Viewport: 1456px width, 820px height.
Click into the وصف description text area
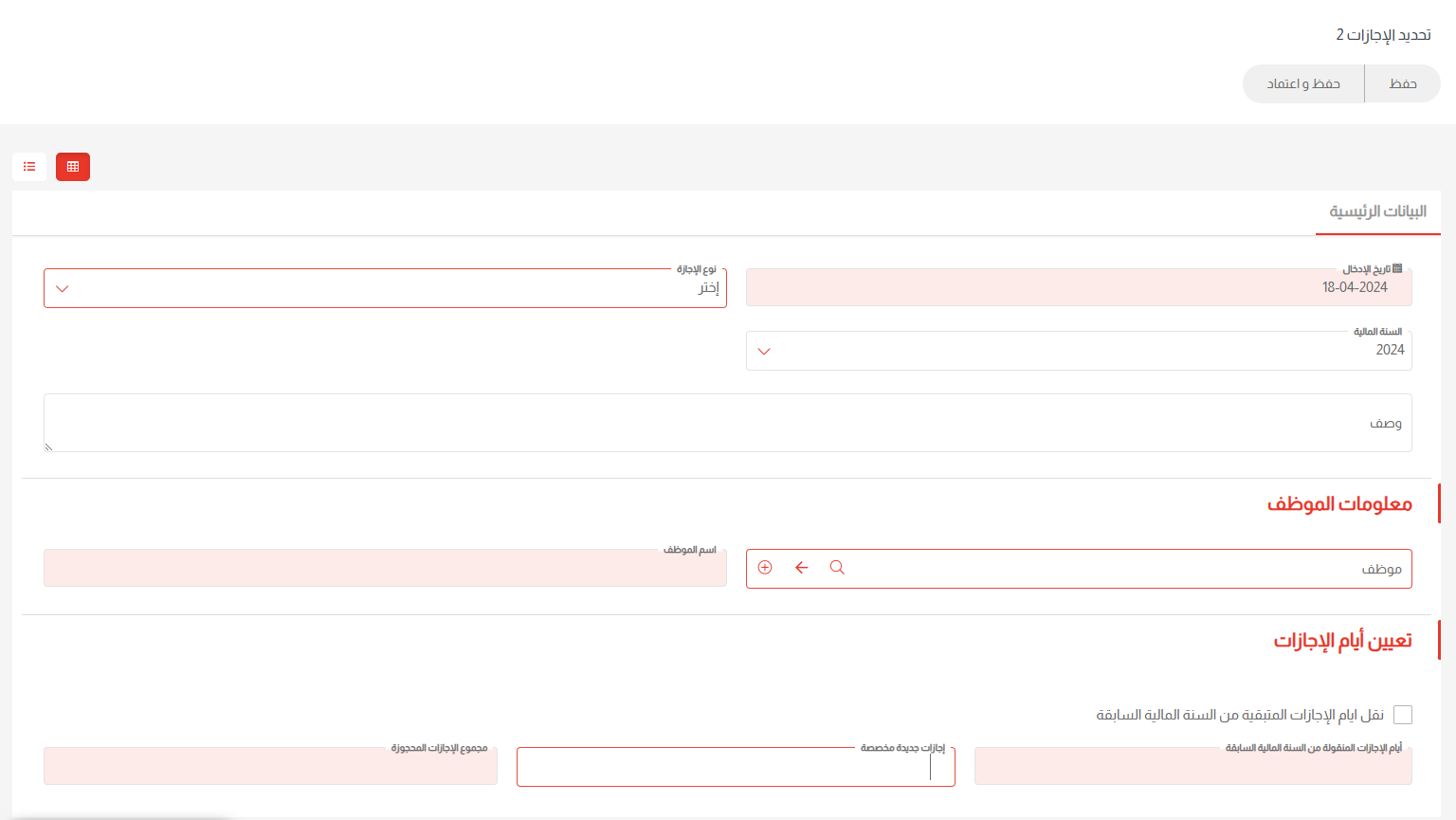pyautogui.click(x=727, y=423)
